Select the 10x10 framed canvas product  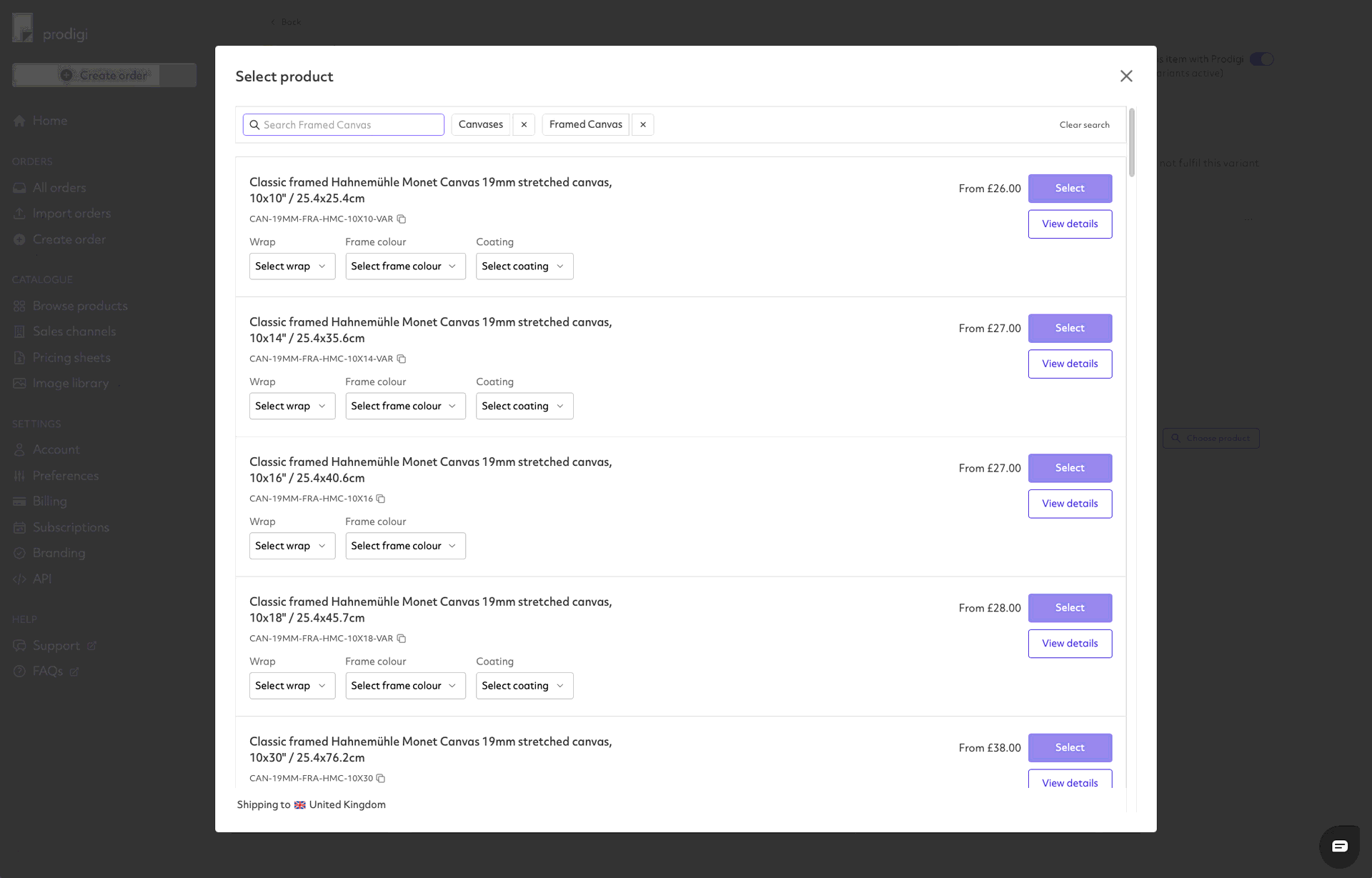[1070, 188]
